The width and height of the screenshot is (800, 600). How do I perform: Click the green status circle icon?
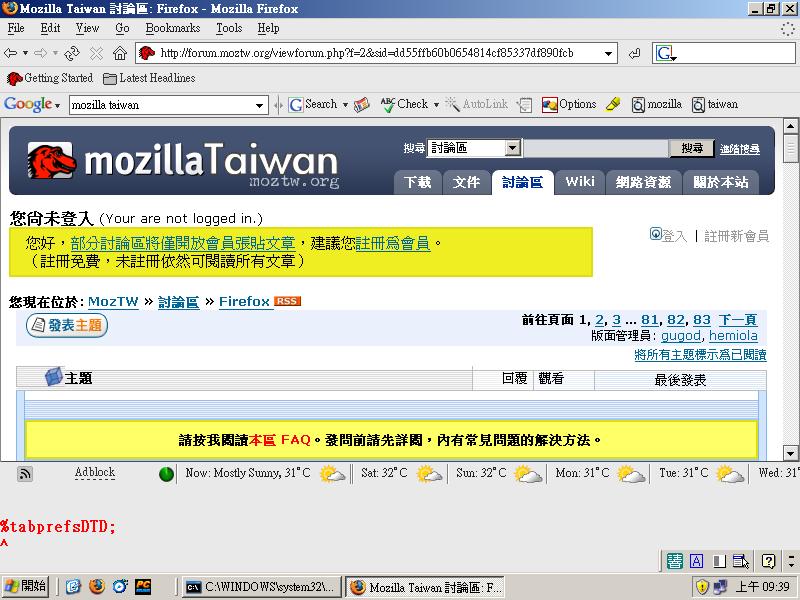[x=166, y=474]
